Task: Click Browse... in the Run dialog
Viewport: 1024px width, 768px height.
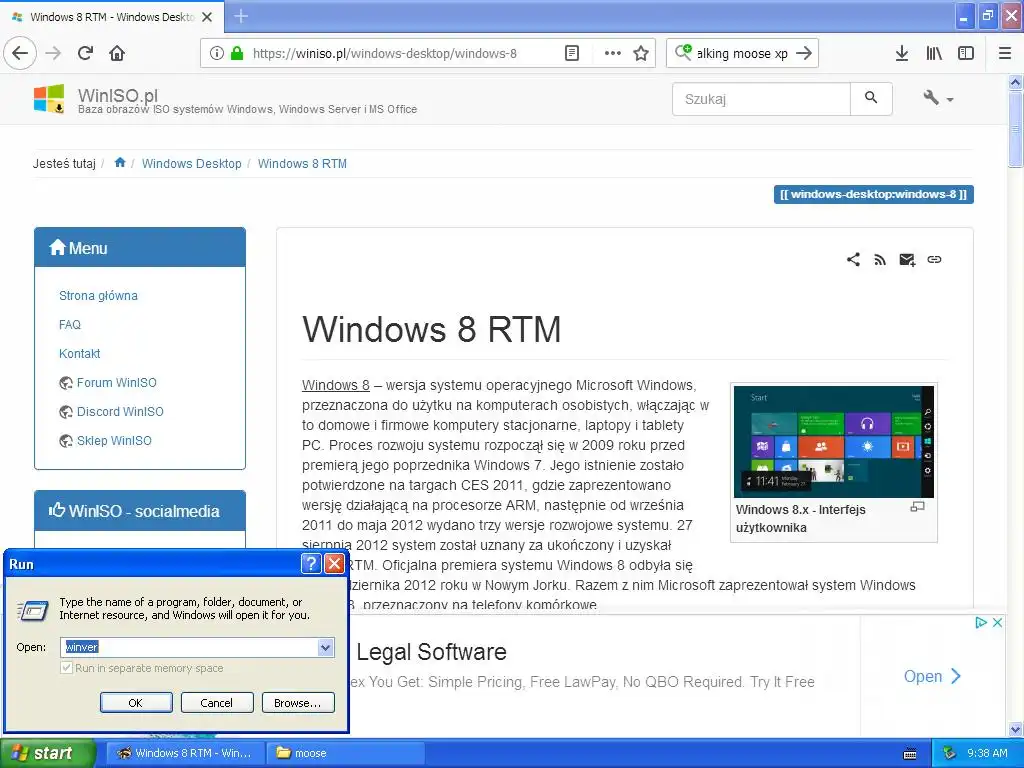Action: 298,703
